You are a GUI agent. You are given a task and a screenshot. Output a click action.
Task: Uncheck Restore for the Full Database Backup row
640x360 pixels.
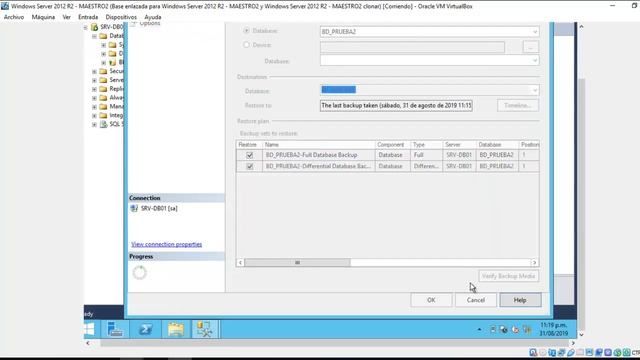coord(249,155)
